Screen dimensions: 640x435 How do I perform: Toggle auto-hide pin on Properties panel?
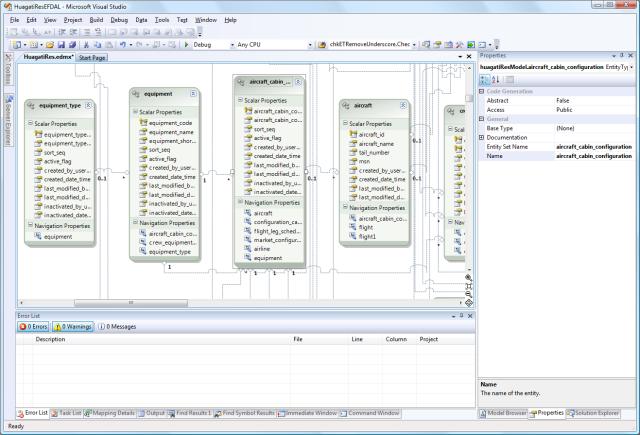(622, 55)
